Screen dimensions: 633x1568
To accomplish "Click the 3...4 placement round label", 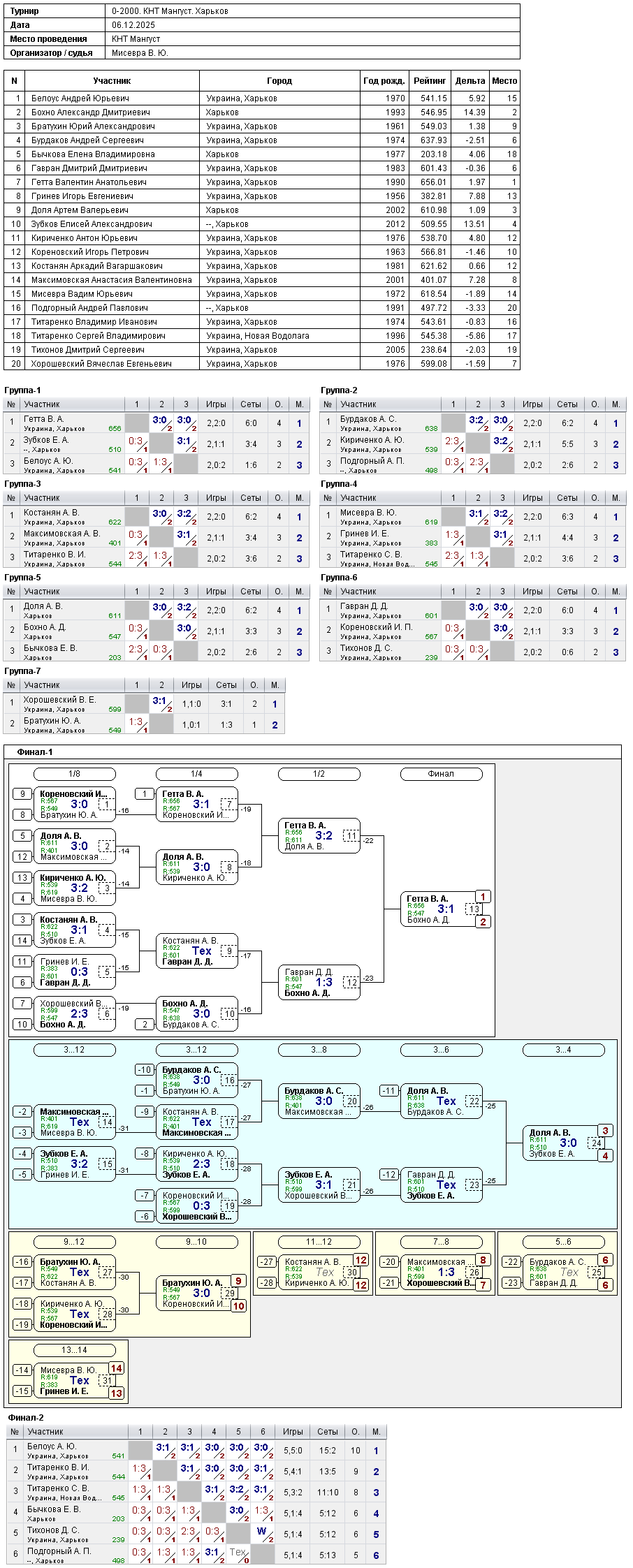I will [563, 1050].
